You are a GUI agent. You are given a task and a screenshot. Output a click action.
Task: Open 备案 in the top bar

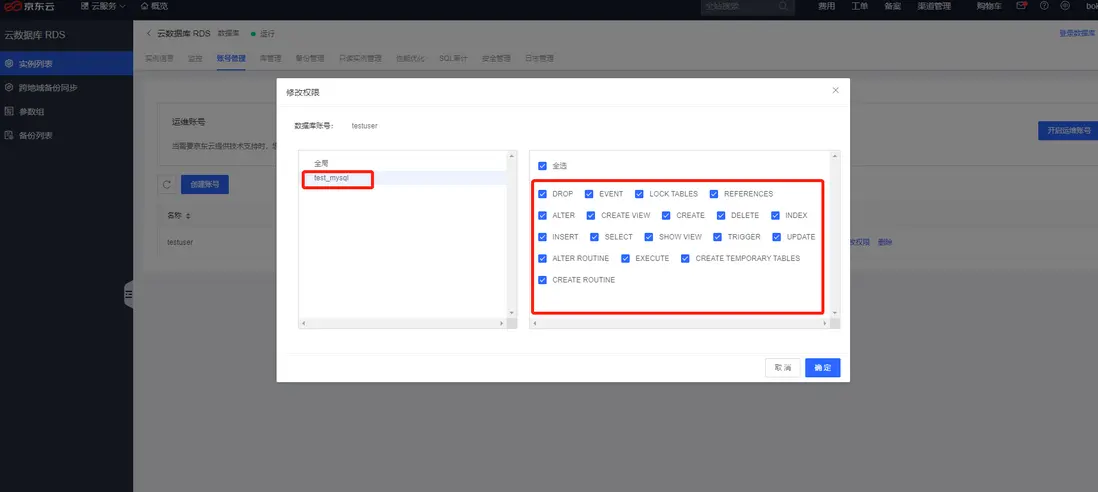892,6
